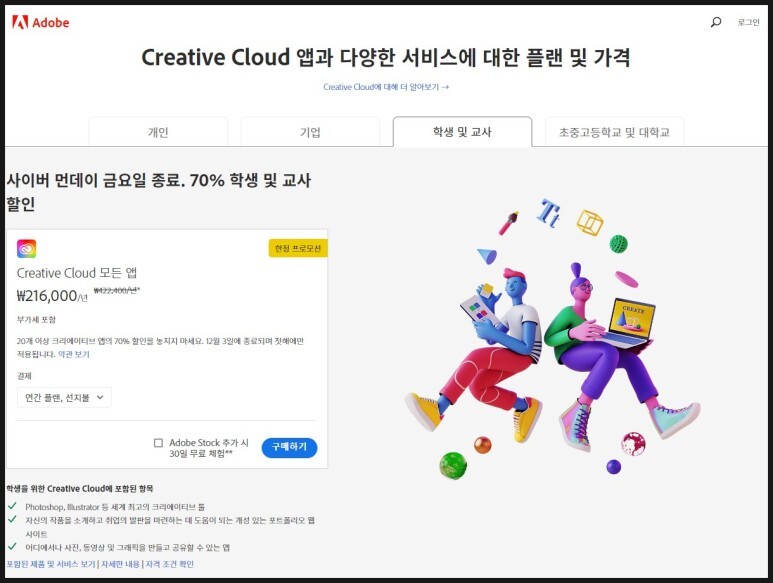Open search with the magnifier icon
This screenshot has height=583, width=773.
(x=716, y=22)
